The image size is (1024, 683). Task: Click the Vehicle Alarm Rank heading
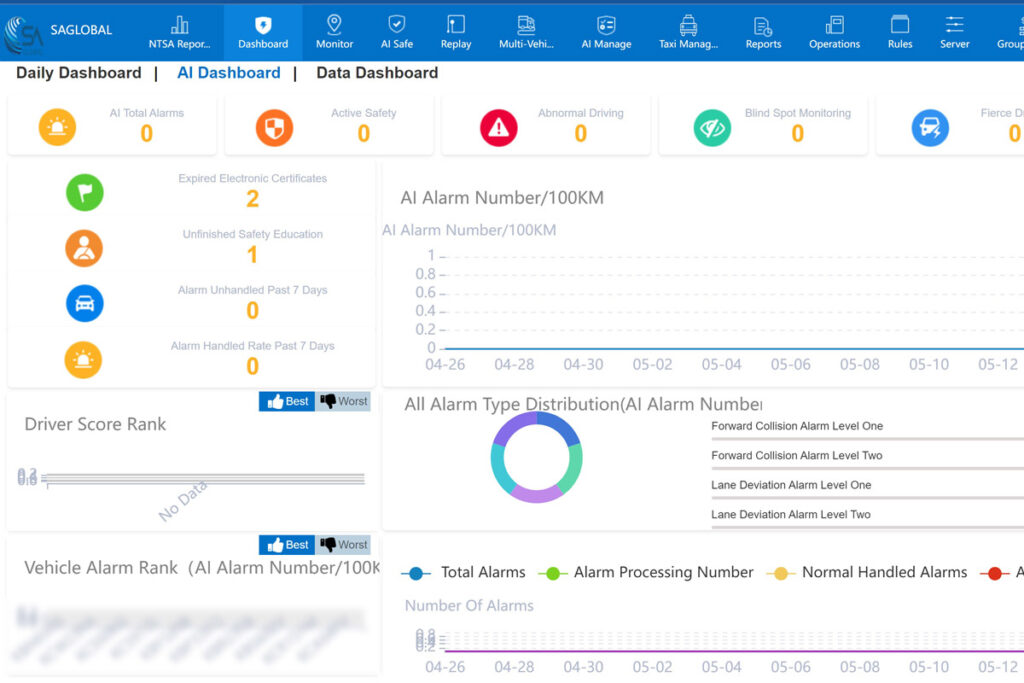(x=202, y=568)
